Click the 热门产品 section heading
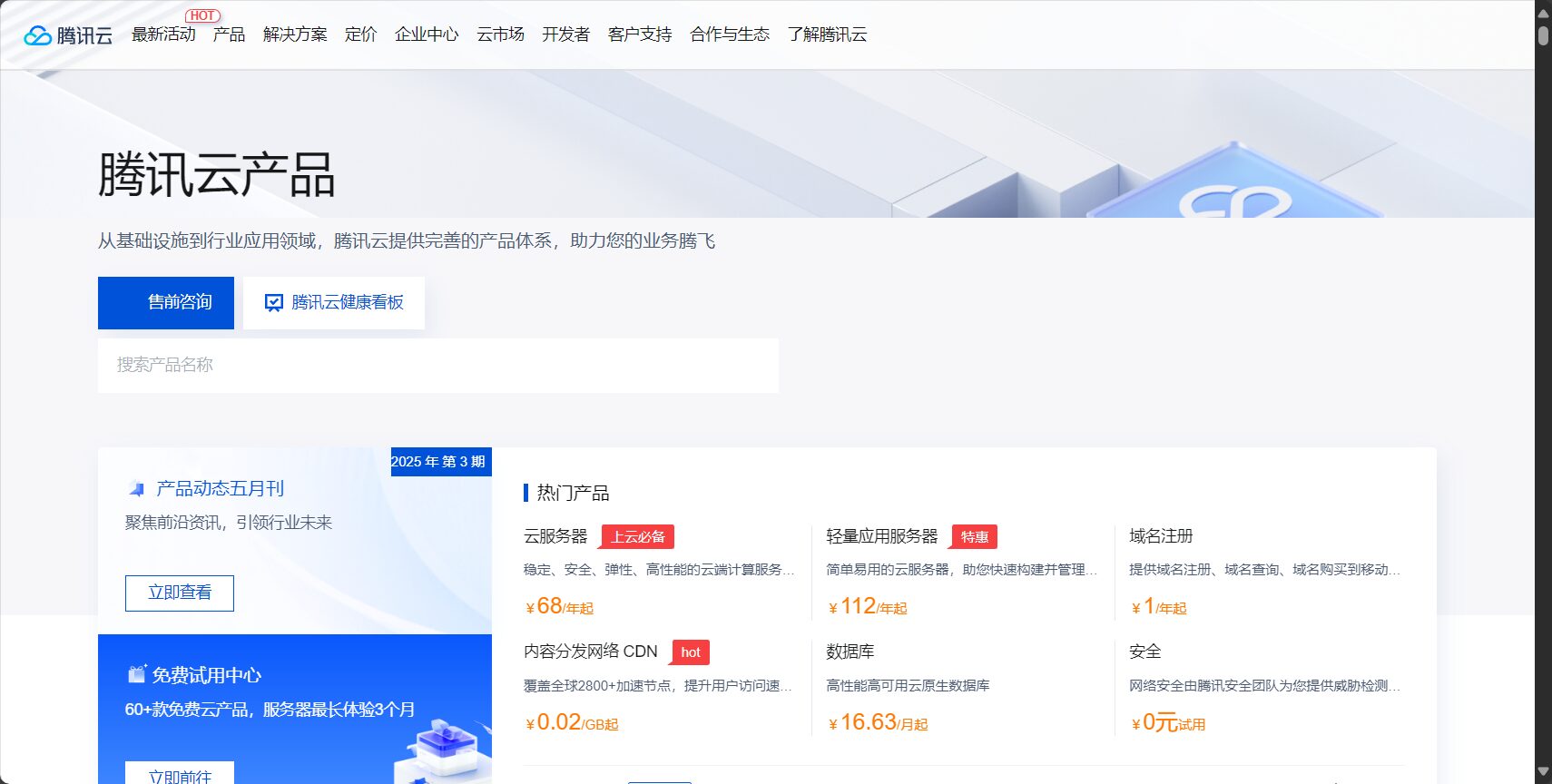Image resolution: width=1552 pixels, height=784 pixels. 573,493
